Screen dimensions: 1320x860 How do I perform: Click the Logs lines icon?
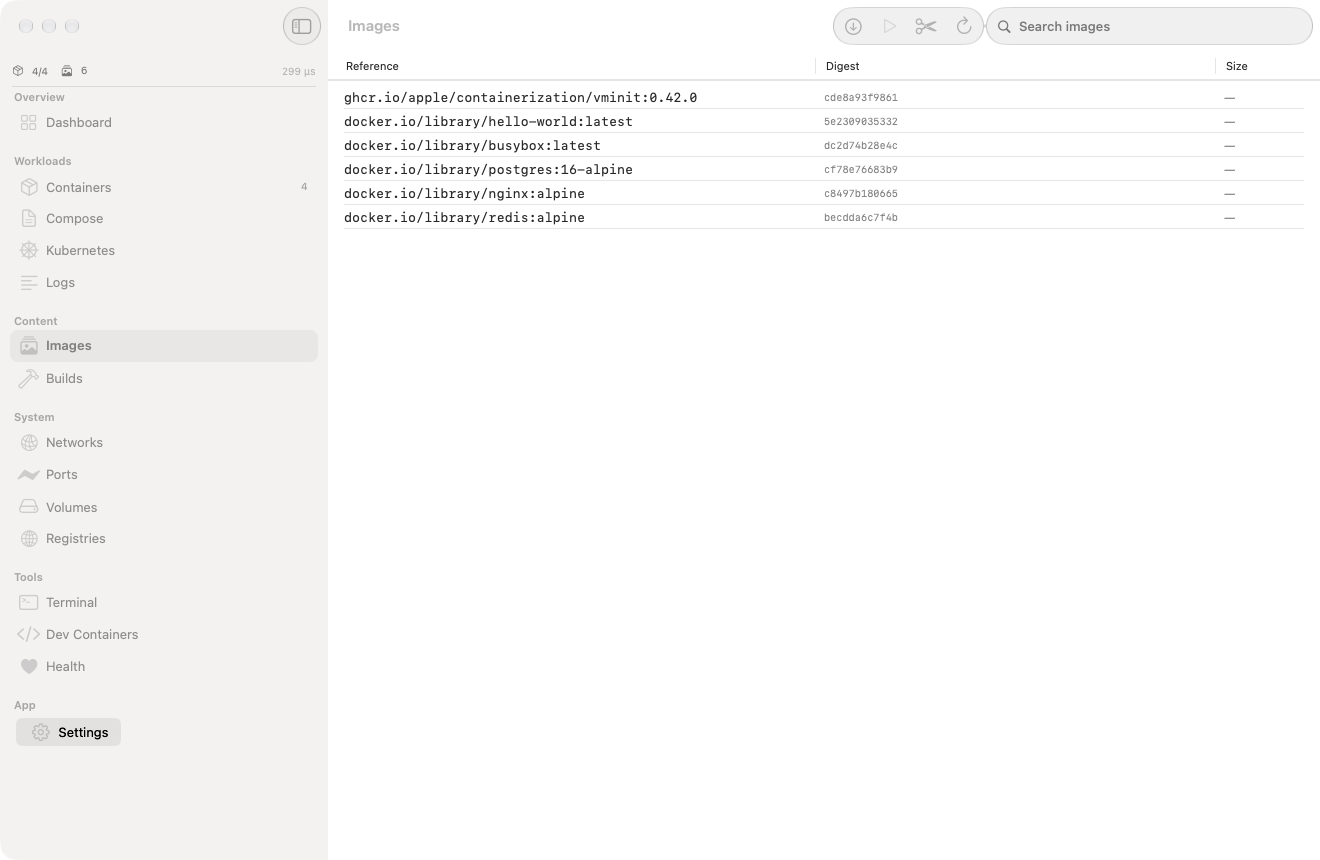click(29, 283)
